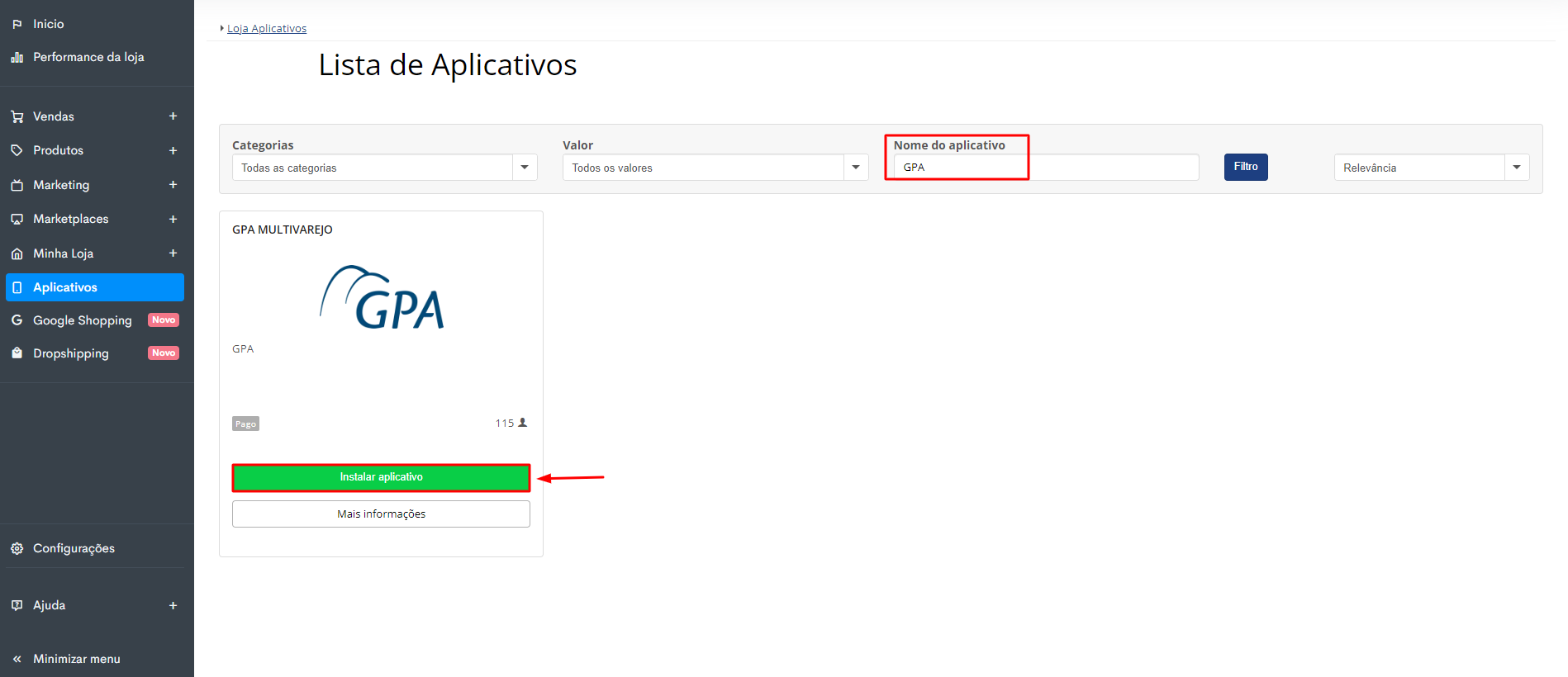The height and width of the screenshot is (677, 1568).
Task: Go to Inicio in sidebar
Action: click(48, 24)
